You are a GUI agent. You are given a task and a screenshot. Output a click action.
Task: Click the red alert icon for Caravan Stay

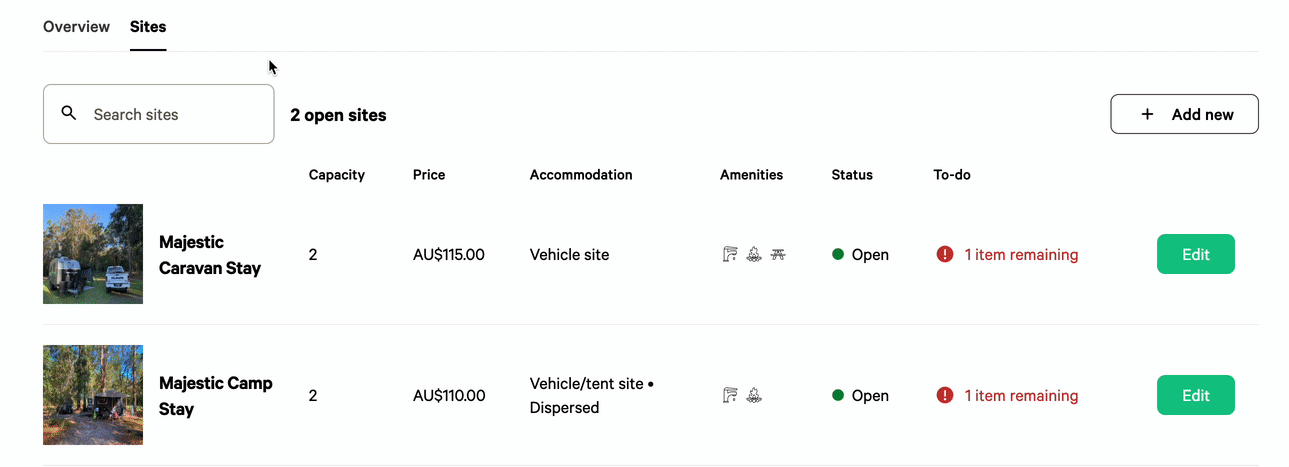tap(945, 254)
